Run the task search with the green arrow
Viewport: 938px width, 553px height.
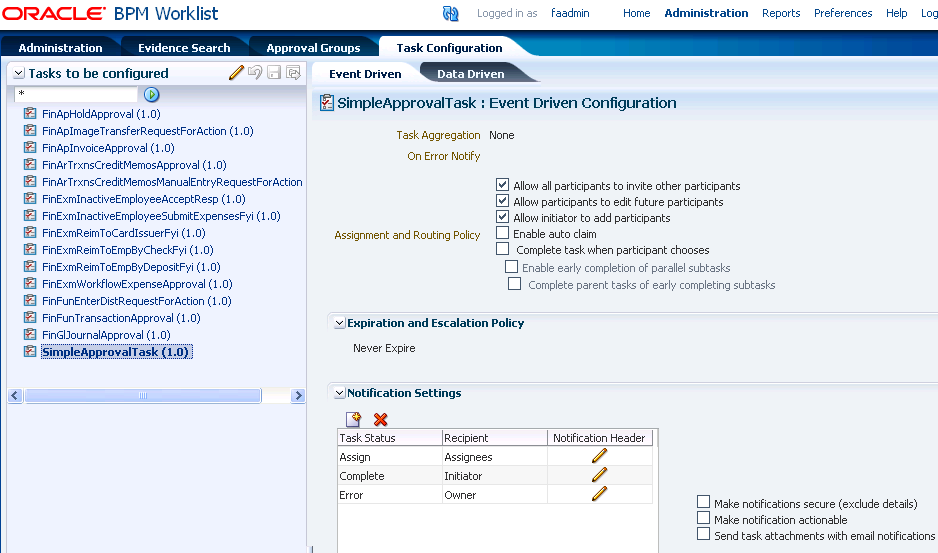151,94
